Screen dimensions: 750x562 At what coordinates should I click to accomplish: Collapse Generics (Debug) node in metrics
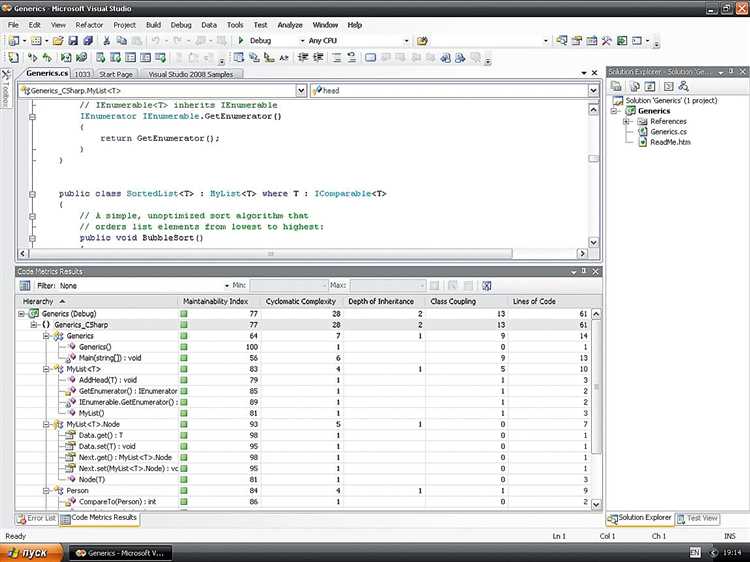(21, 314)
